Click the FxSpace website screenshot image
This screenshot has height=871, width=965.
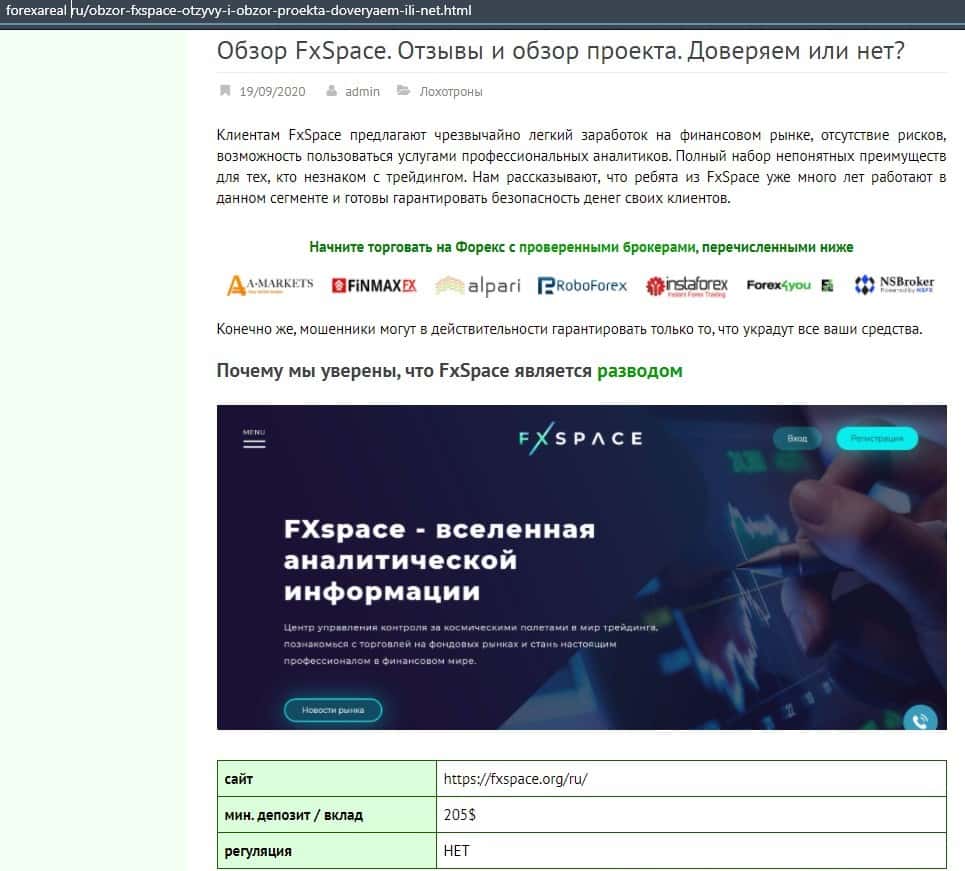click(582, 568)
